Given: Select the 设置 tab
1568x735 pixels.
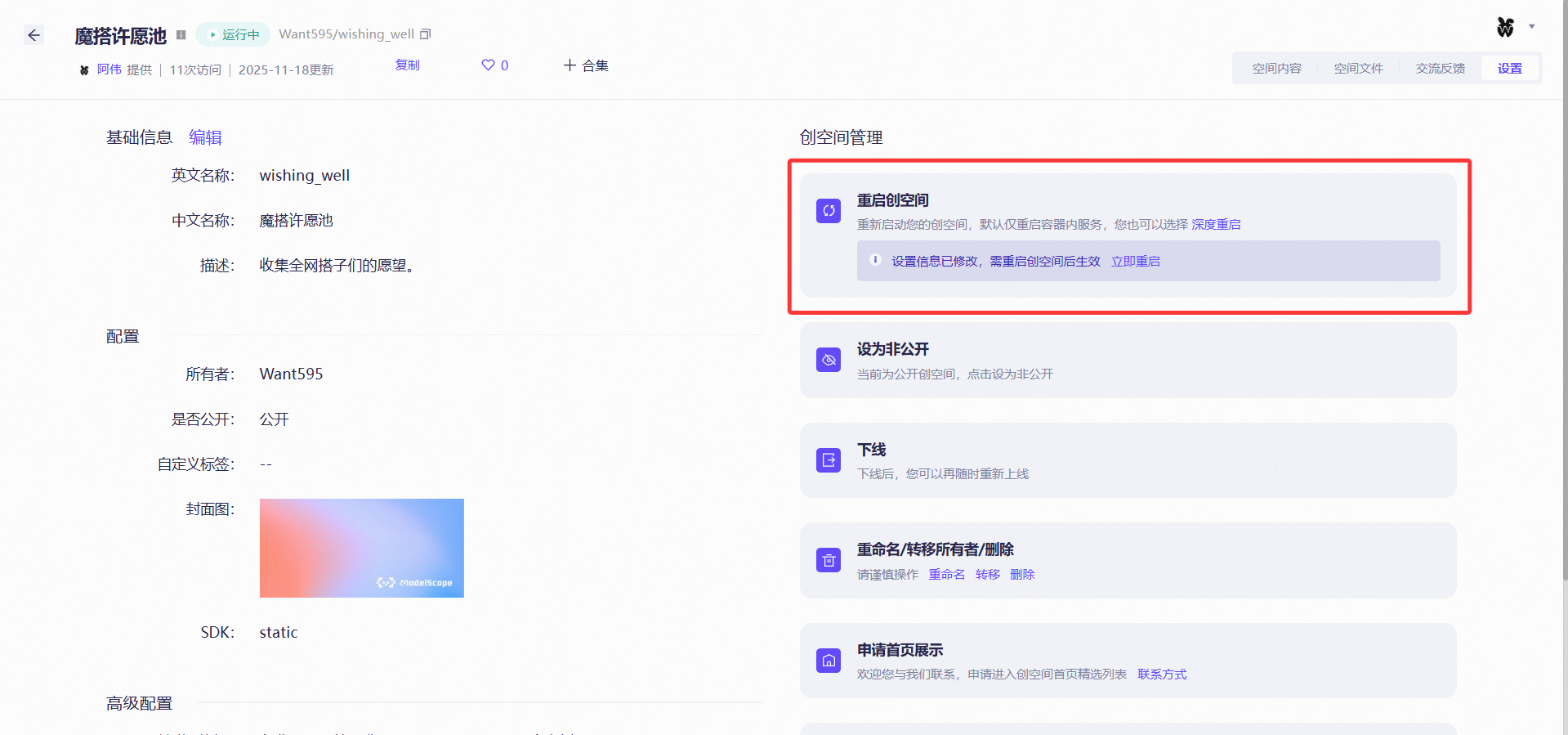Looking at the screenshot, I should [1510, 69].
